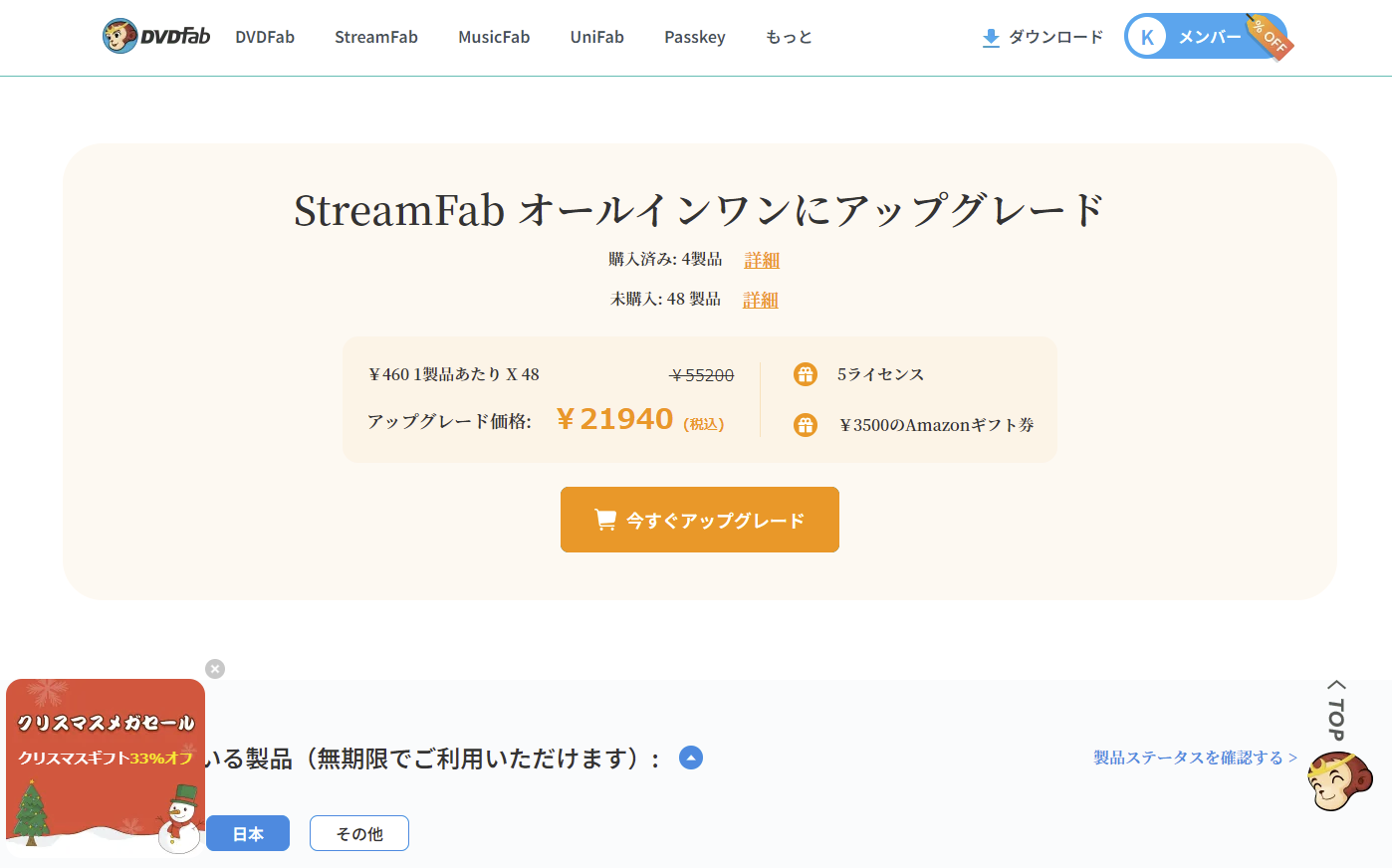
Task: Click the 5ライセンス text
Action: click(880, 374)
